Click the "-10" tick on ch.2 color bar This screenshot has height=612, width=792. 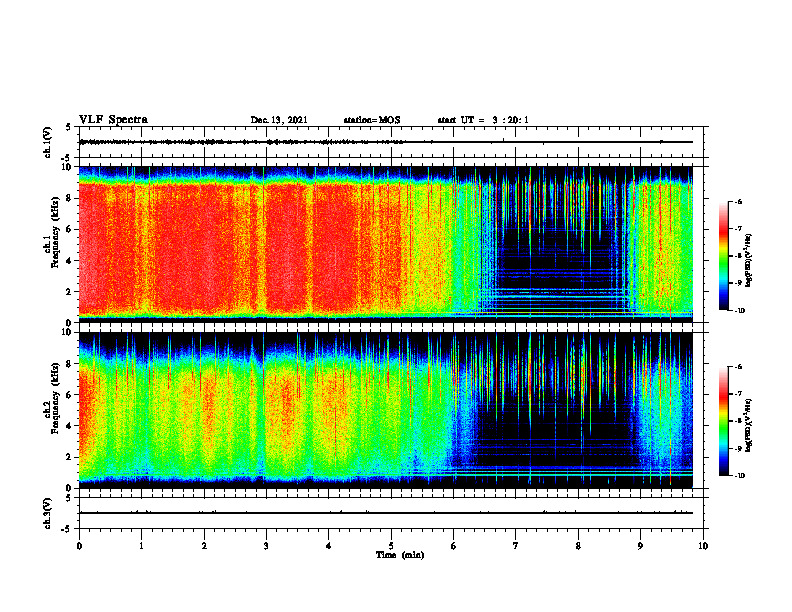point(739,475)
